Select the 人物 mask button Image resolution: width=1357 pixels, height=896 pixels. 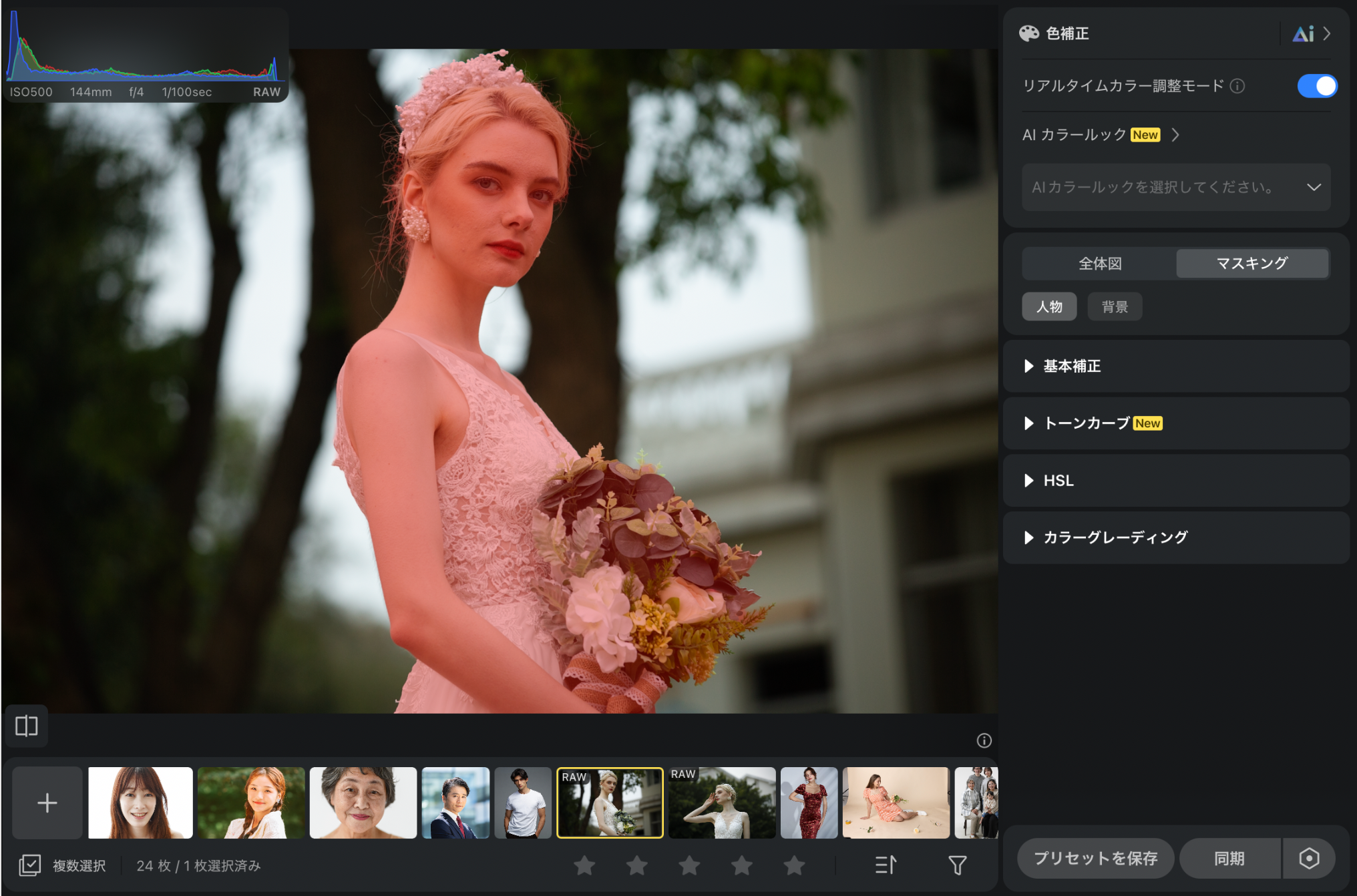point(1049,306)
